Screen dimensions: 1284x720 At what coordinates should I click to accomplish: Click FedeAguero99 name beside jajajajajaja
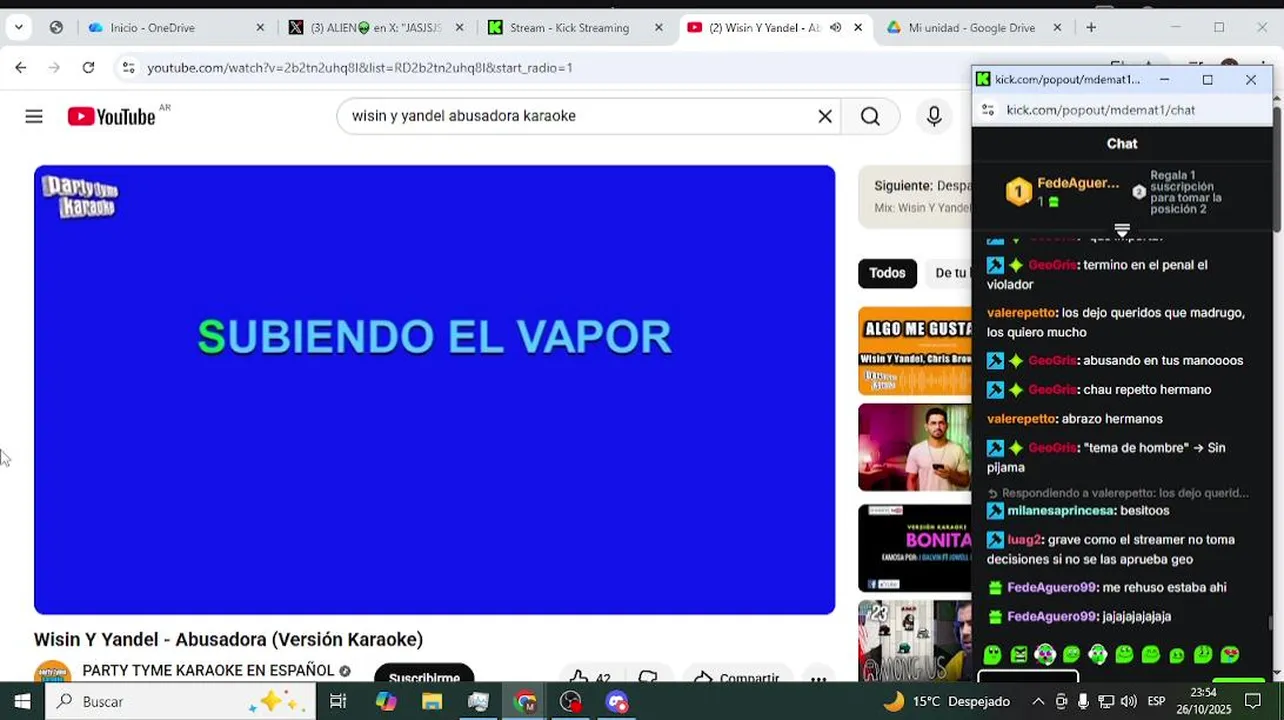pyautogui.click(x=1051, y=617)
